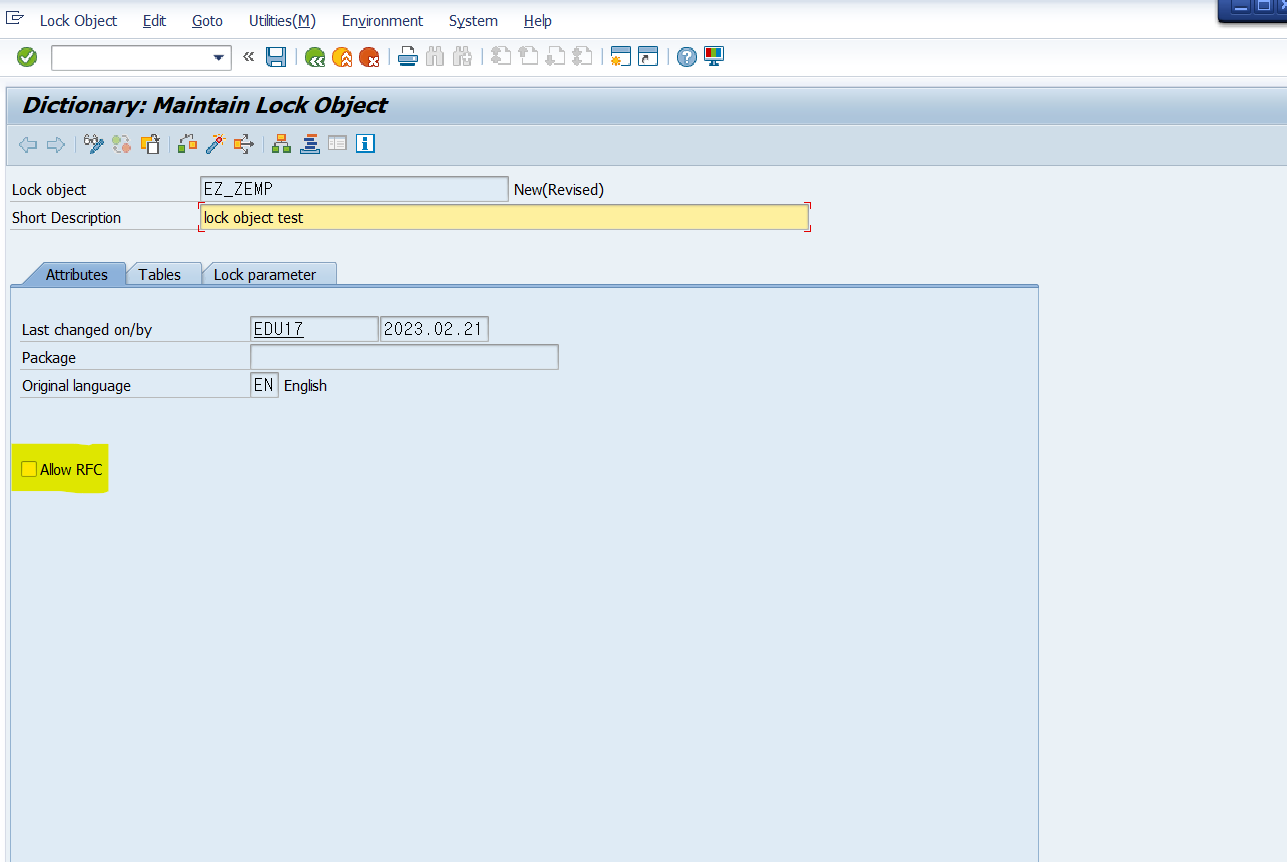The height and width of the screenshot is (862, 1287).
Task: Save the lock object with diskette icon
Action: pyautogui.click(x=276, y=57)
